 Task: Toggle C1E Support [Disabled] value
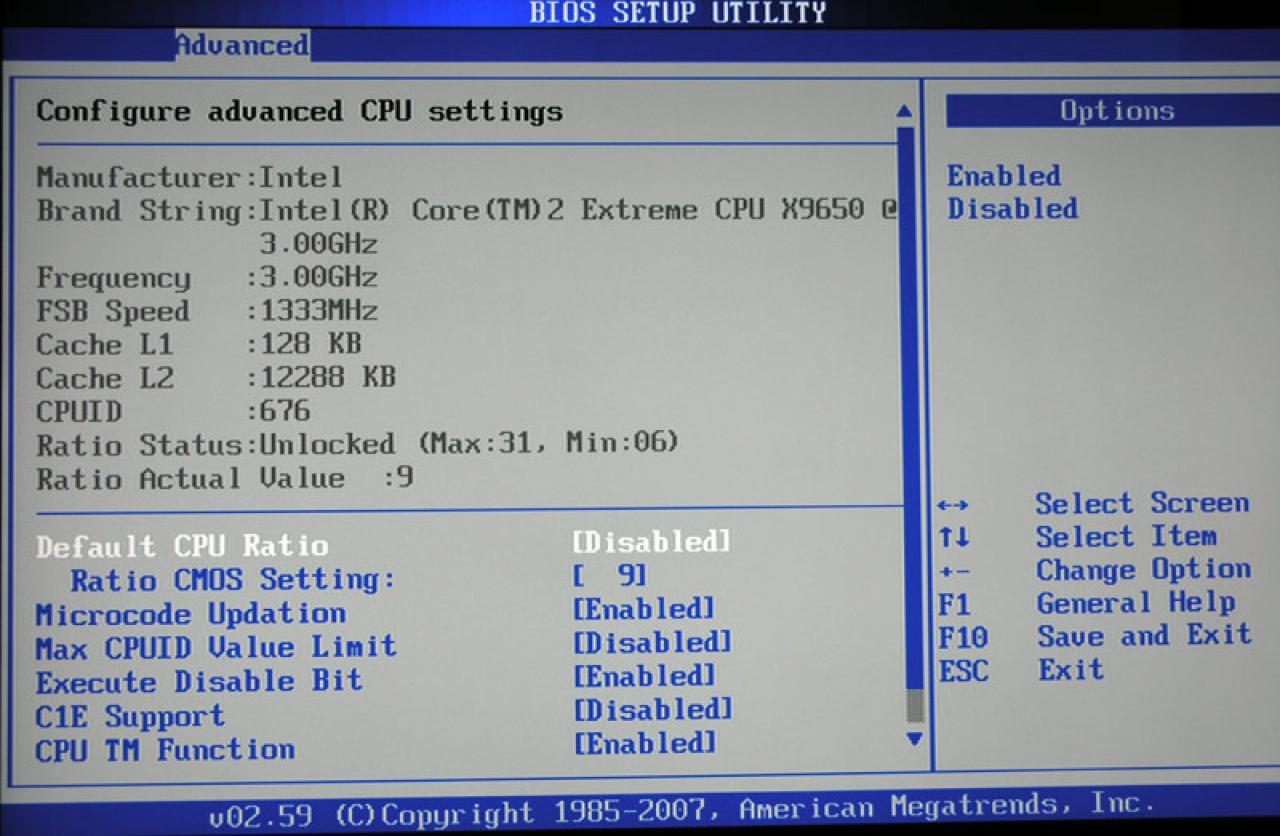[x=652, y=710]
